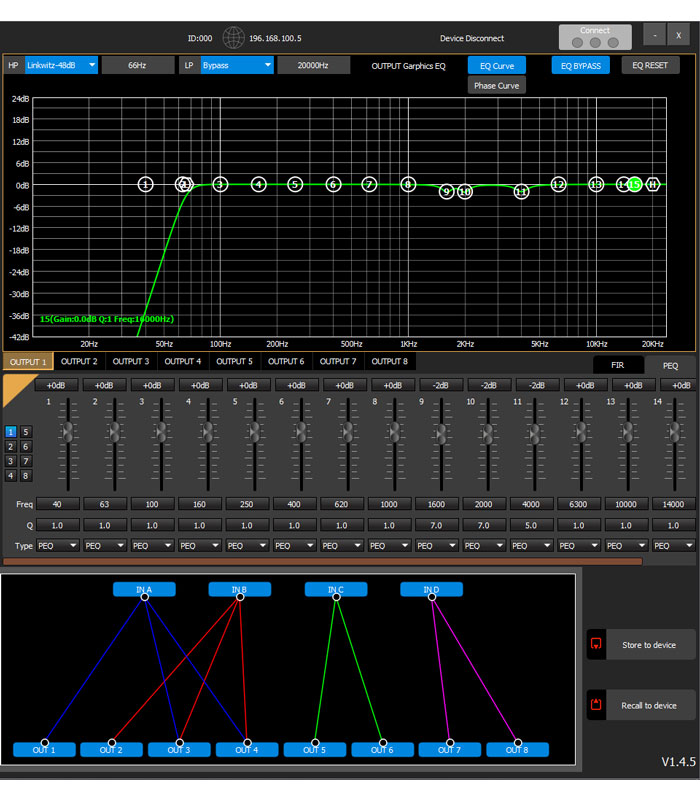Select the IN C routing node
The image size is (700, 800).
(x=336, y=590)
